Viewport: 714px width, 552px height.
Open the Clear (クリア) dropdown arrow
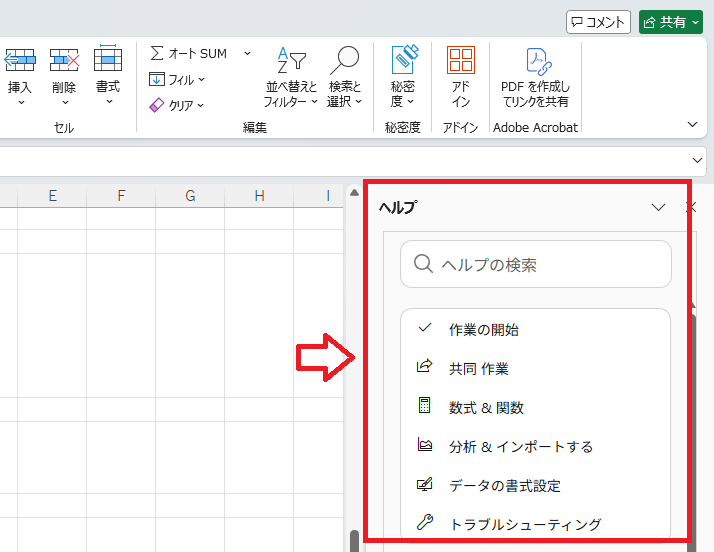tap(200, 106)
